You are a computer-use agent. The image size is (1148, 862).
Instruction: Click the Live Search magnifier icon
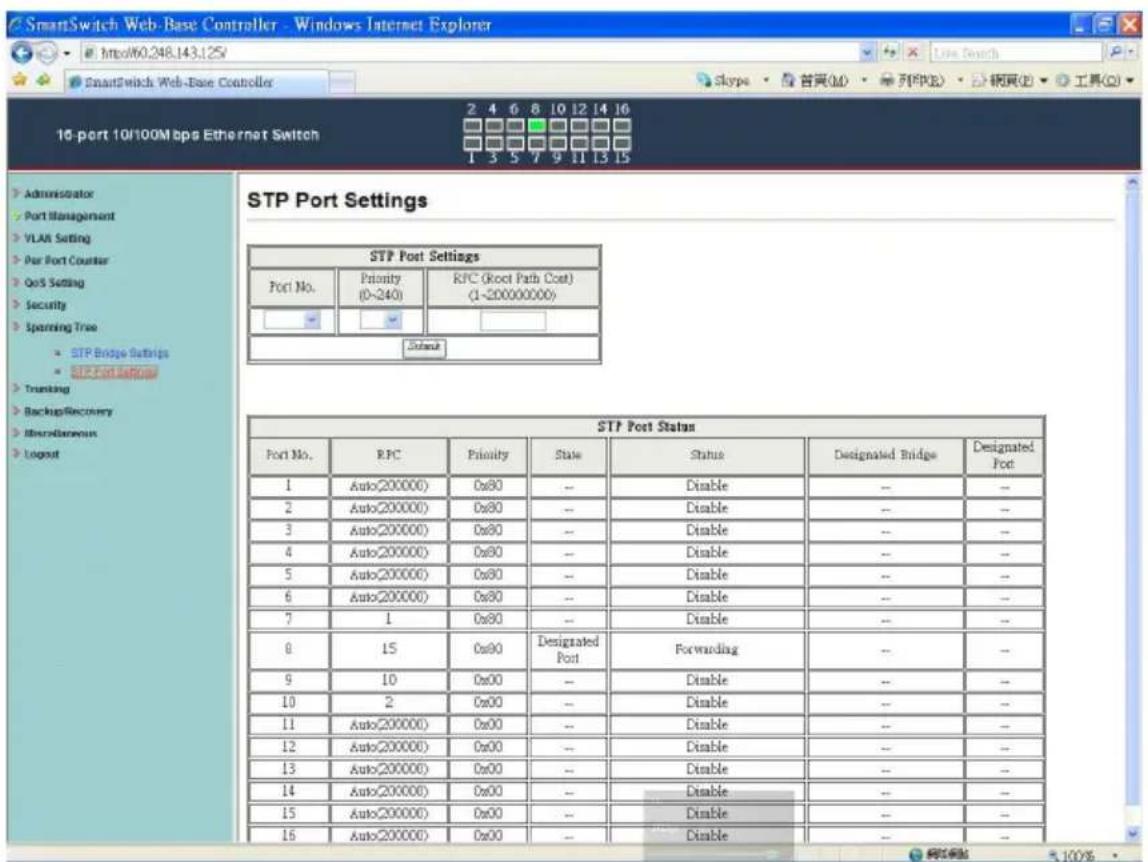[x=1115, y=53]
